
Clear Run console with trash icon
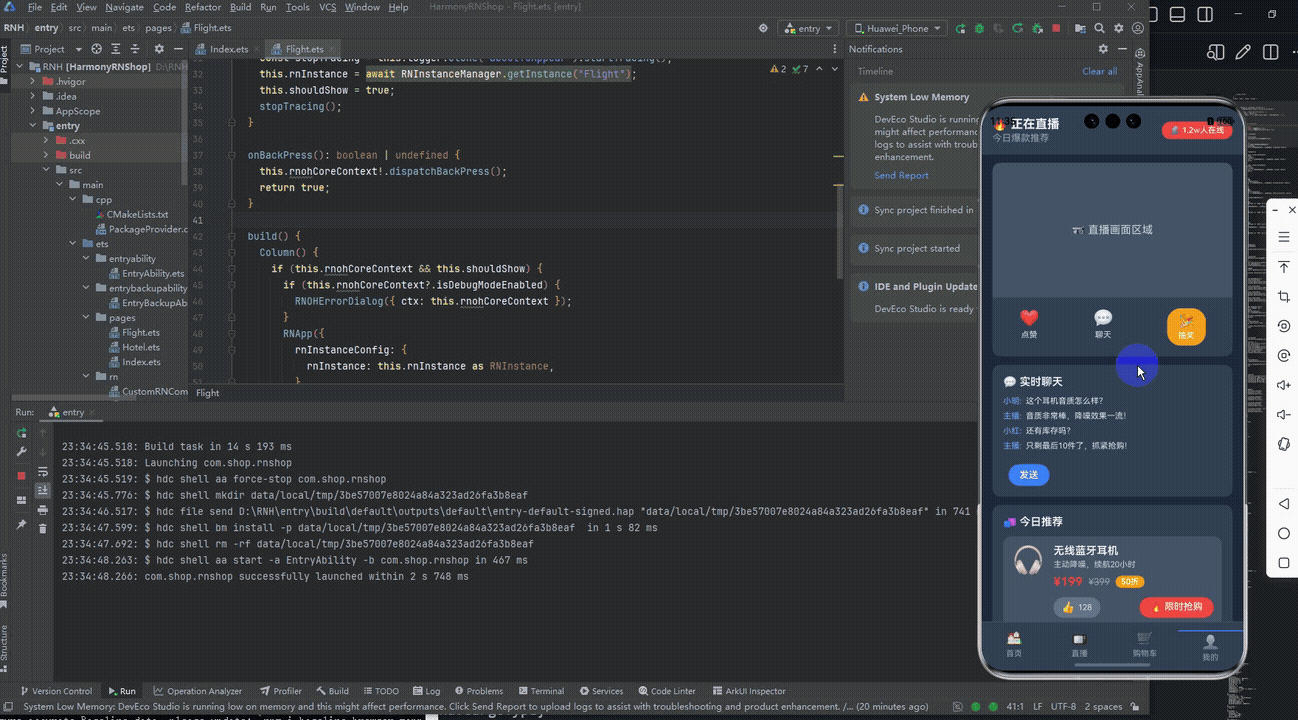coord(43,528)
